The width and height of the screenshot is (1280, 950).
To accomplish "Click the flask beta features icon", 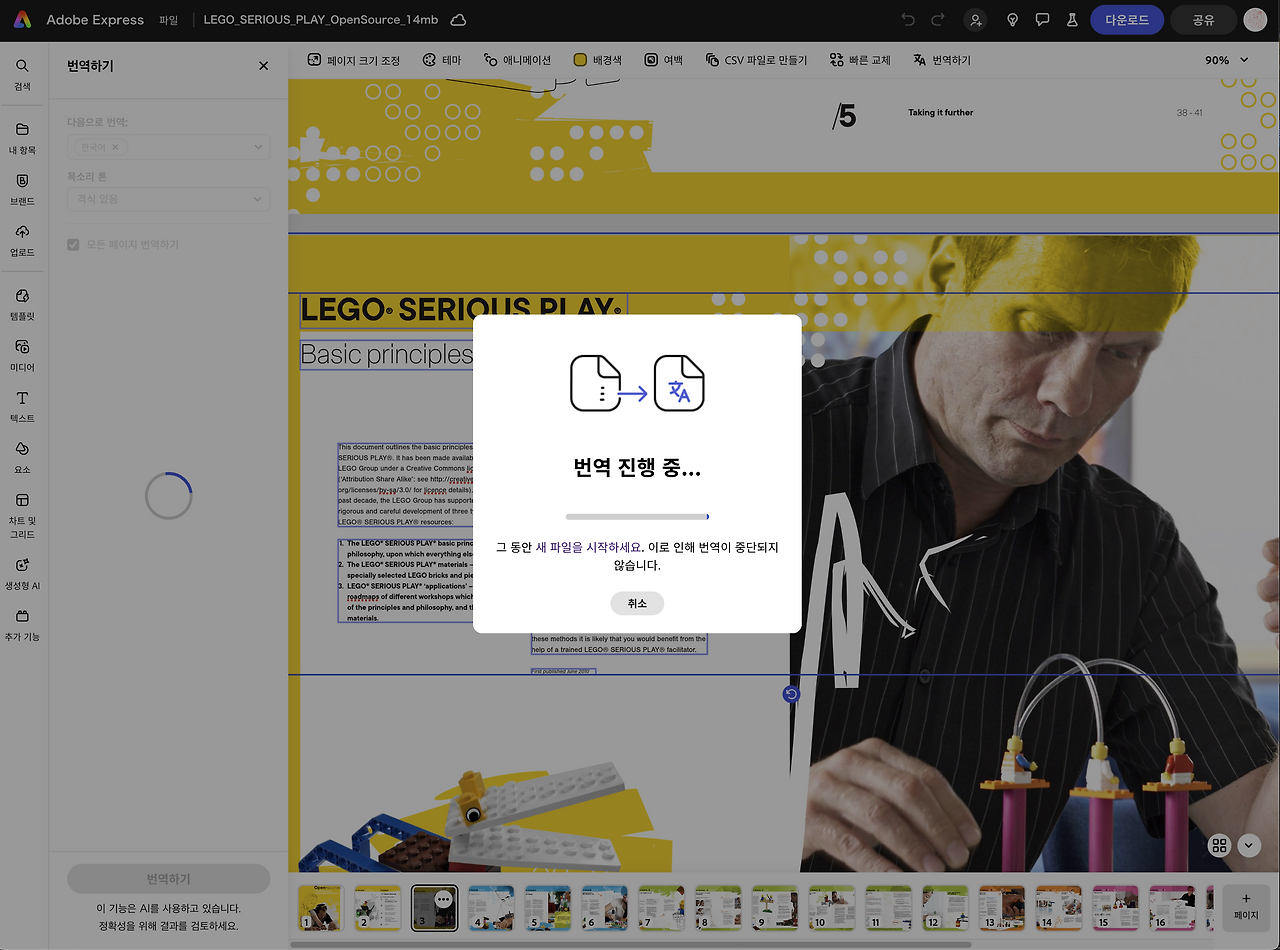I will [x=1071, y=20].
